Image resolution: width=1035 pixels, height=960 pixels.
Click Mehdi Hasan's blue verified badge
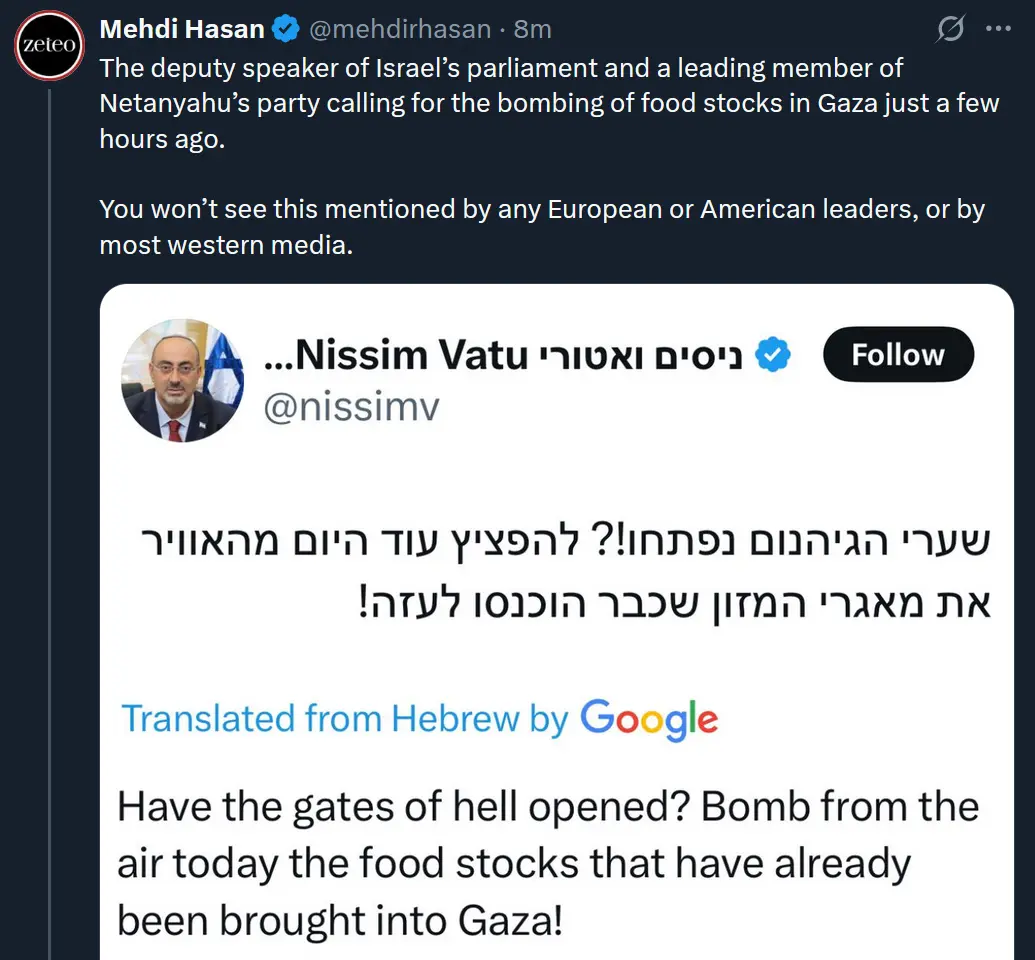tap(285, 30)
